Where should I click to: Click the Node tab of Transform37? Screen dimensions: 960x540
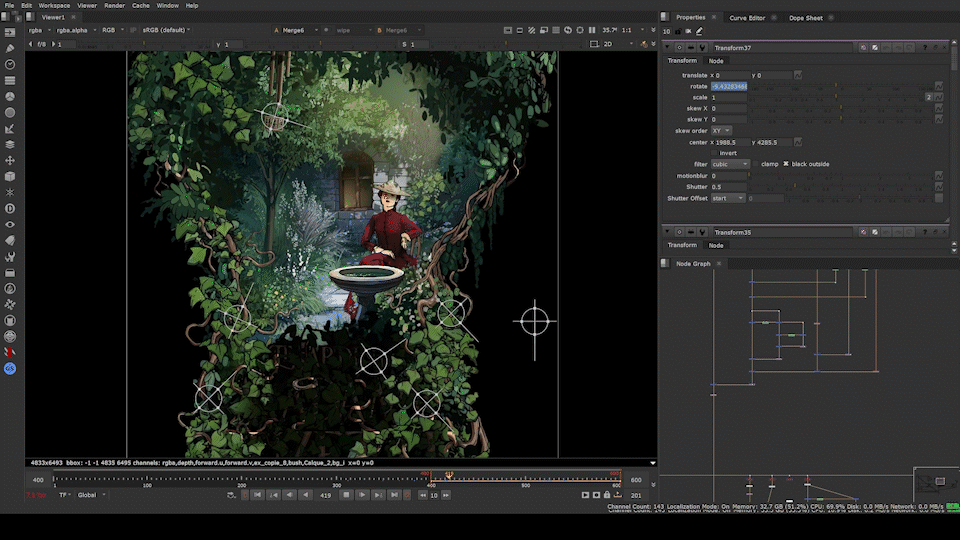(716, 61)
